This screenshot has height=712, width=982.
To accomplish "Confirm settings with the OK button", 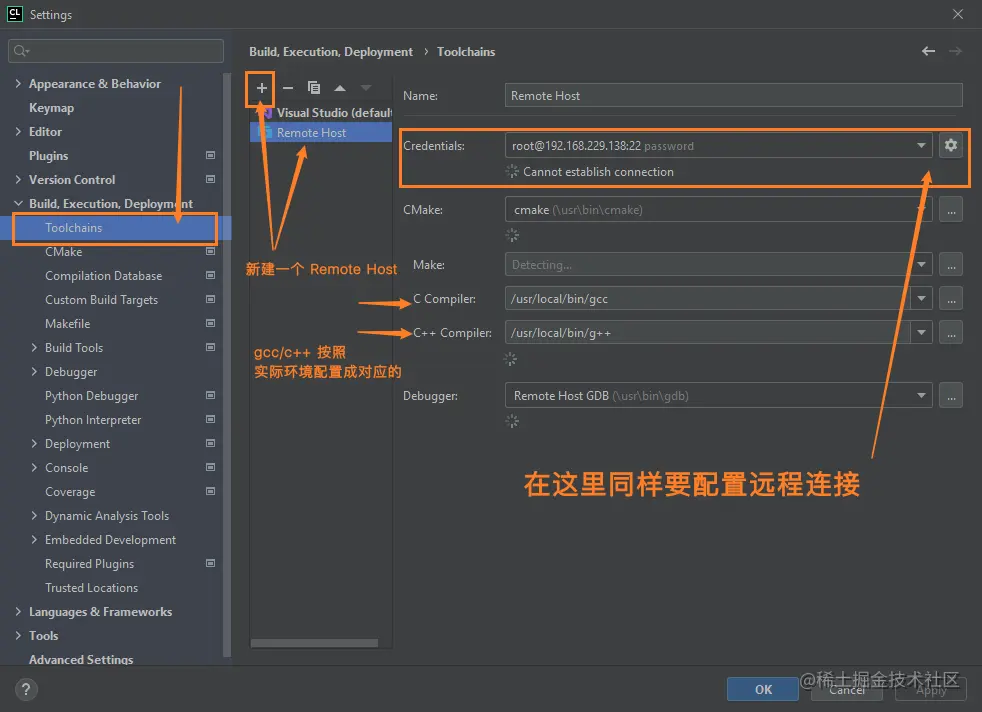I will [762, 689].
